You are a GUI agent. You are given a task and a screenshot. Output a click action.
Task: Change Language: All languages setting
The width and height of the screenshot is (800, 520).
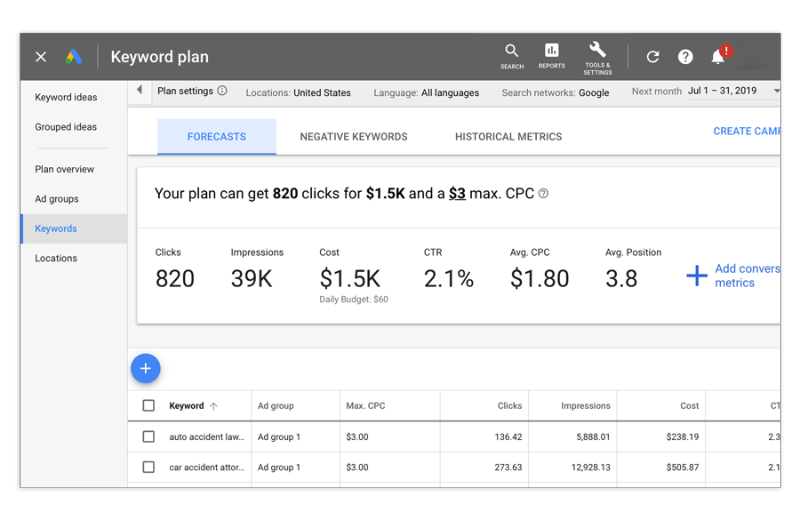click(x=426, y=93)
